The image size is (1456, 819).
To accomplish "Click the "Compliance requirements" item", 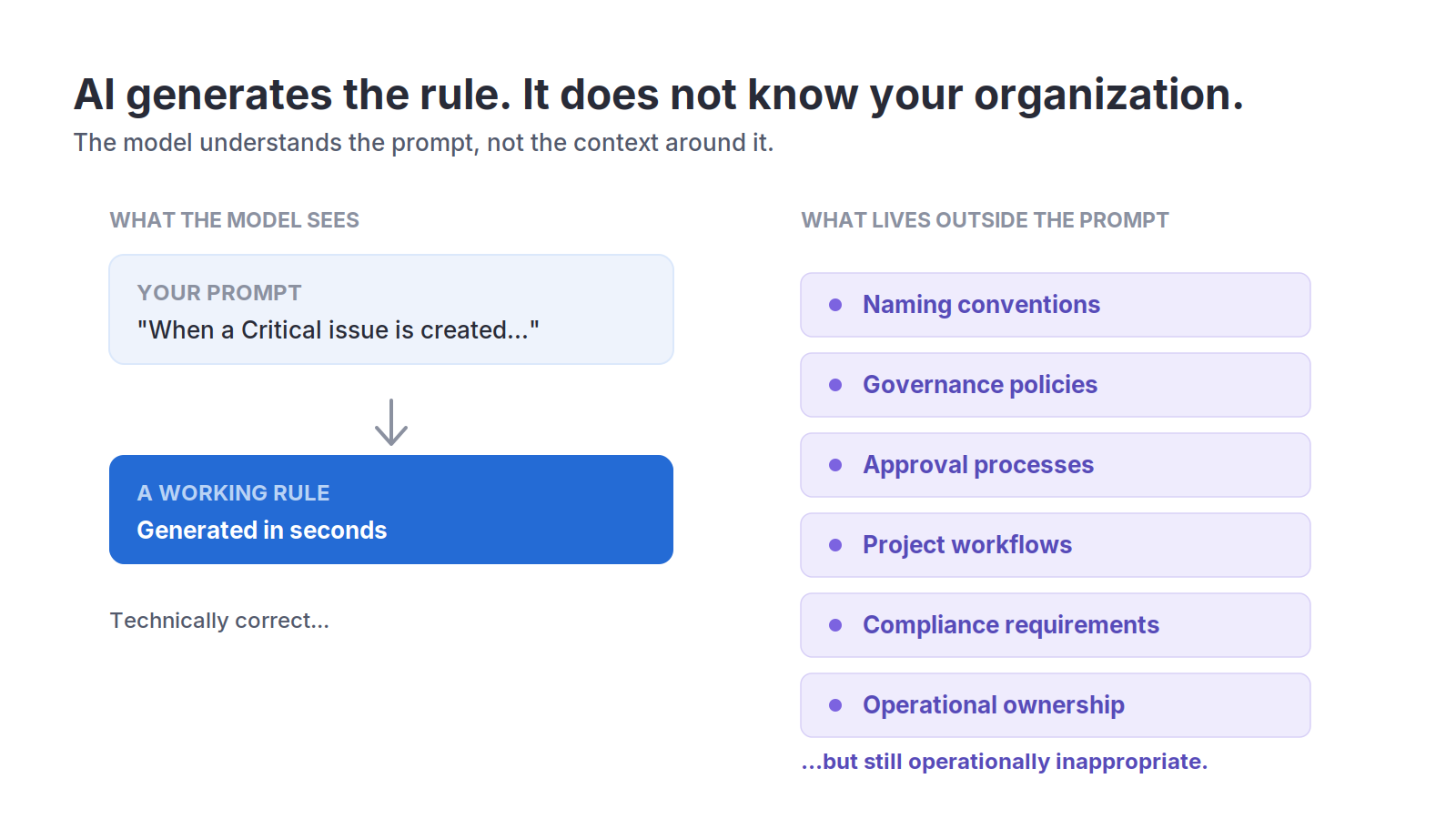I will (1056, 625).
